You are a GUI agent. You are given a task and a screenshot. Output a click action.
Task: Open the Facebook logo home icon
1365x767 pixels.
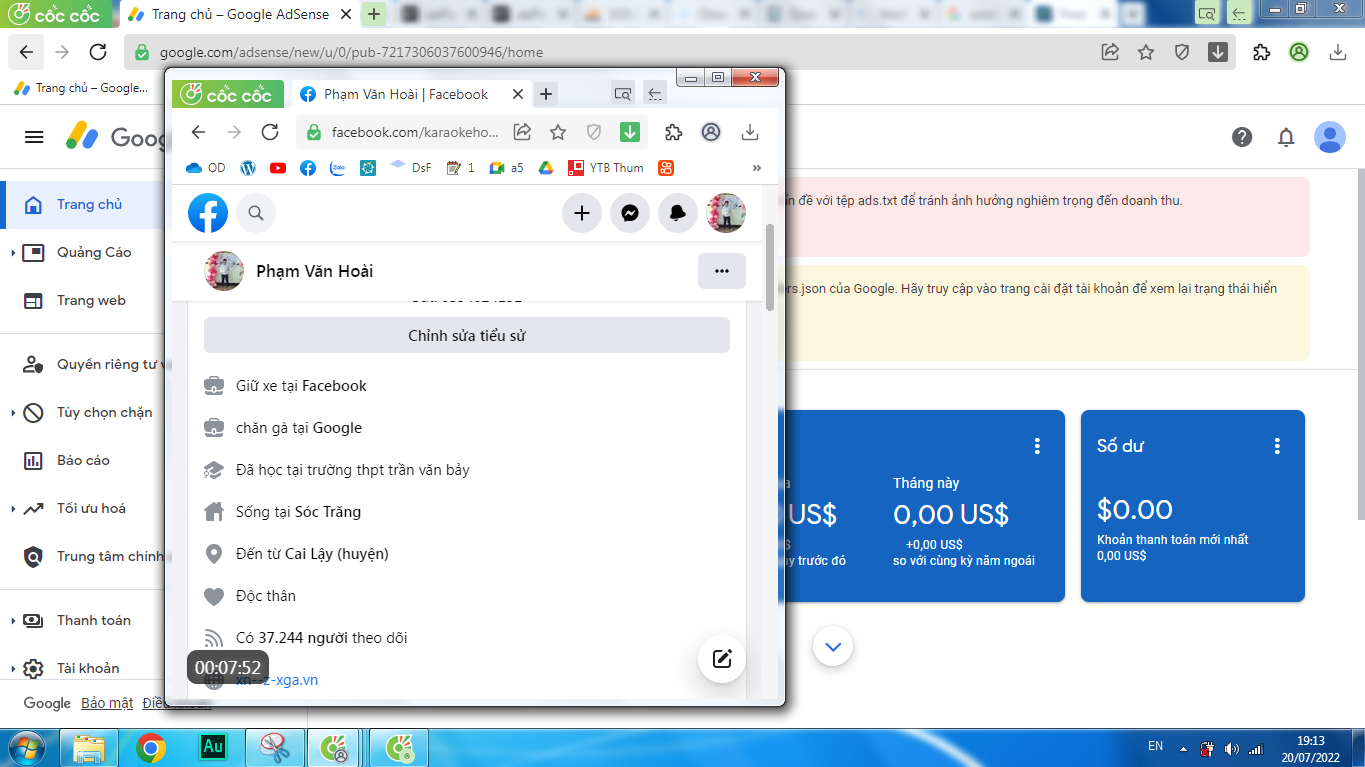[x=208, y=213]
